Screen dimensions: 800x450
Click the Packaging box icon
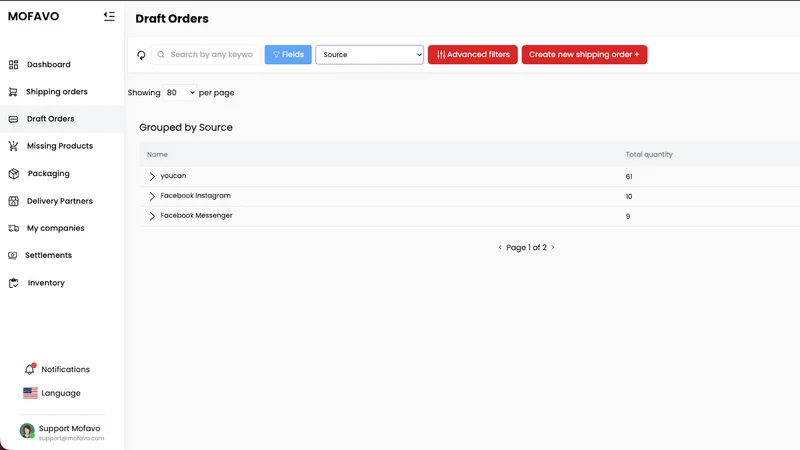click(14, 173)
